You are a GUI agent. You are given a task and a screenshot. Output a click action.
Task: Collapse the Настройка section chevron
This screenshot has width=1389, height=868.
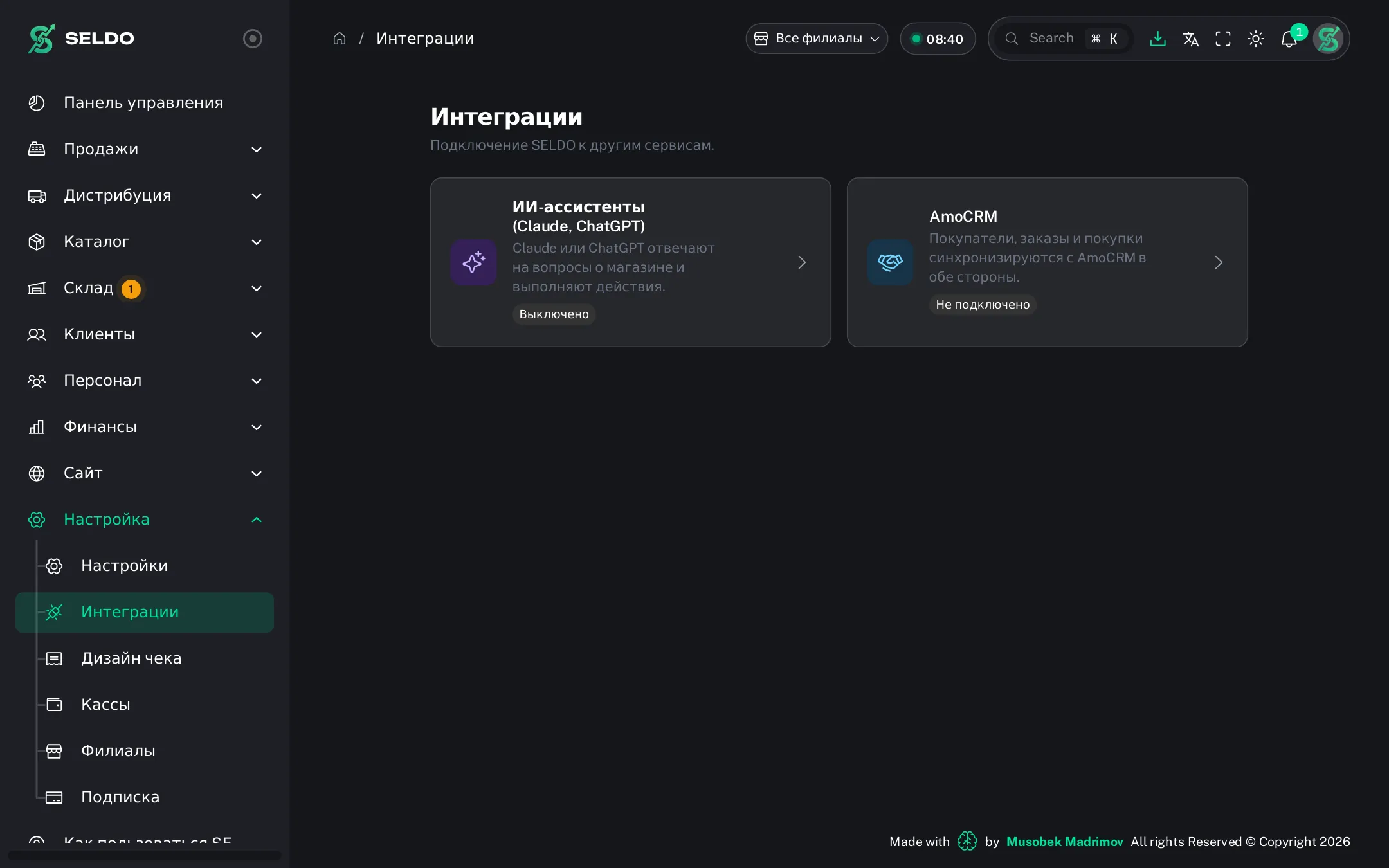[x=257, y=520]
